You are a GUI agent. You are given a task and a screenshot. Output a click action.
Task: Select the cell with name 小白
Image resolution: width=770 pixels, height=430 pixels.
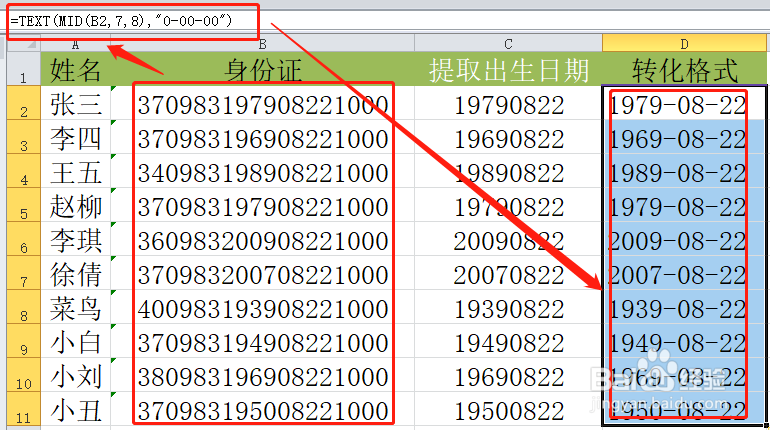point(76,341)
